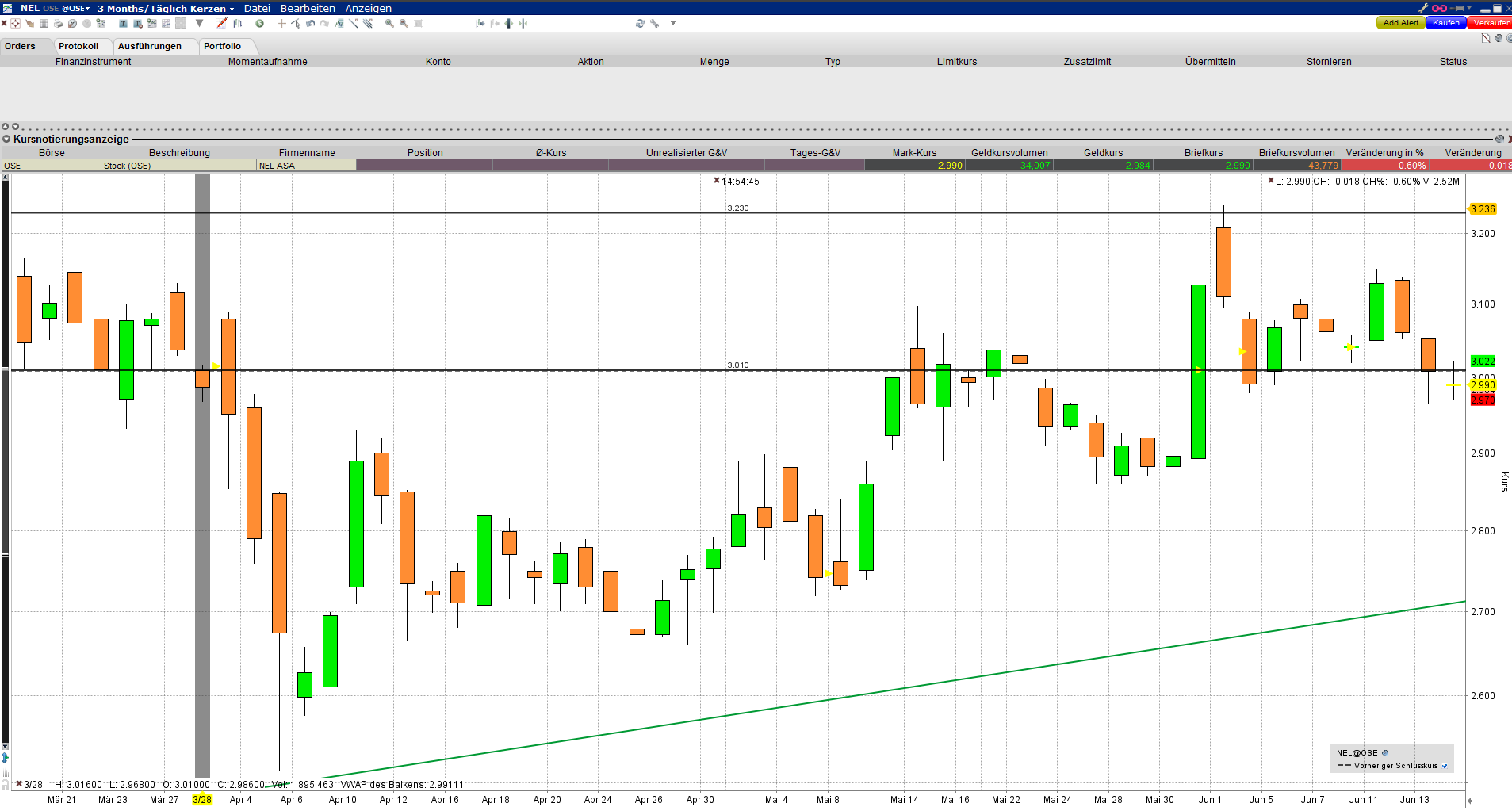
Task: Toggle Vorheriger Schlusskurs checkmark in legend
Action: tap(1445, 766)
